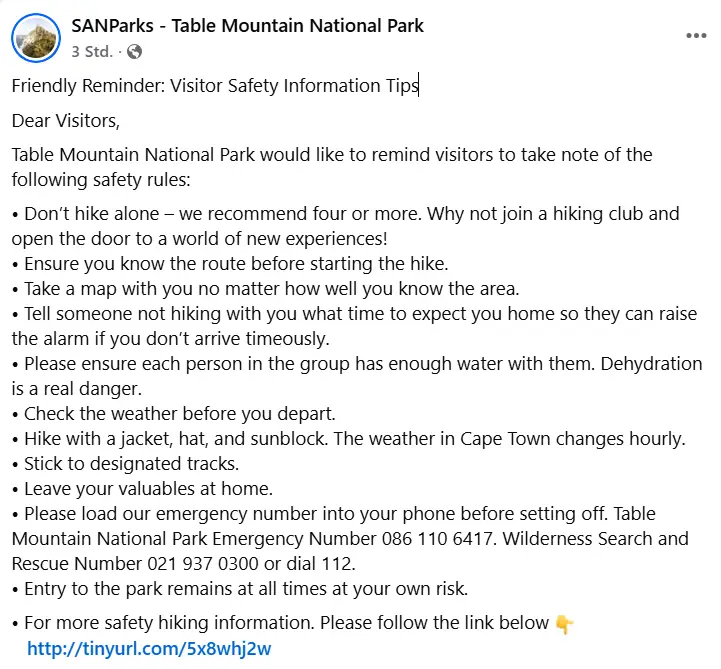Click 'Stick to designated tracks' bullet

[126, 463]
